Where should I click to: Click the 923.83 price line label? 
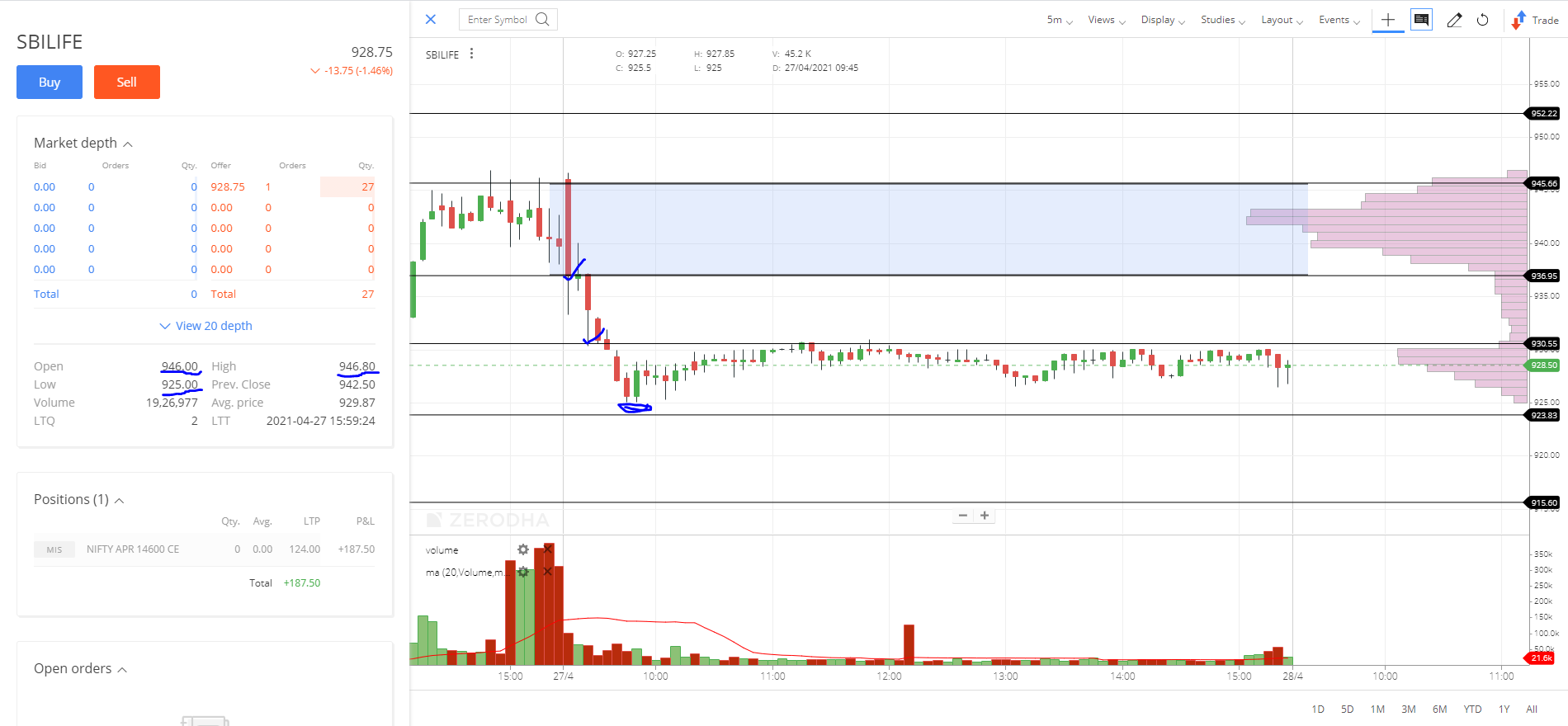1542,416
